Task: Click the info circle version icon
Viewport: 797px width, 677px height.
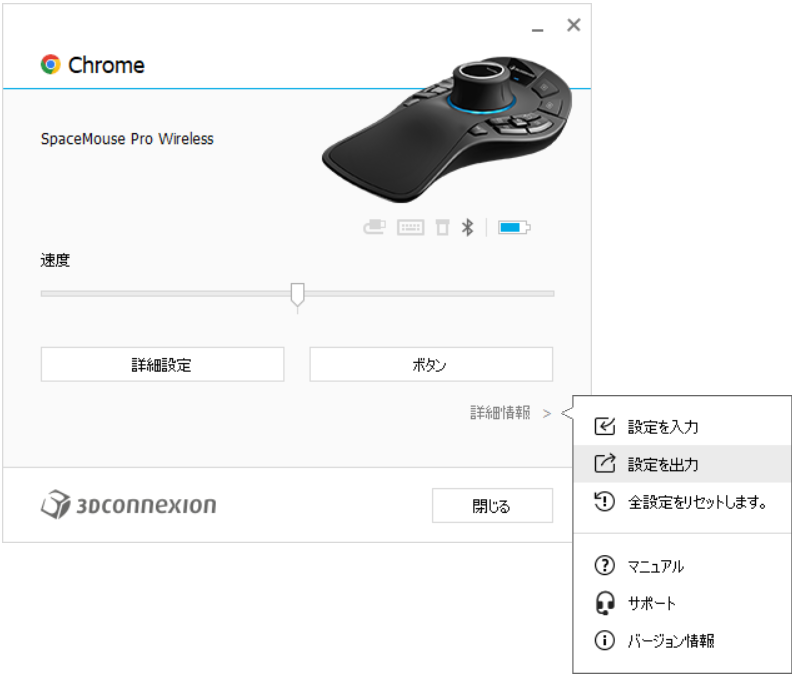Action: pyautogui.click(x=605, y=640)
